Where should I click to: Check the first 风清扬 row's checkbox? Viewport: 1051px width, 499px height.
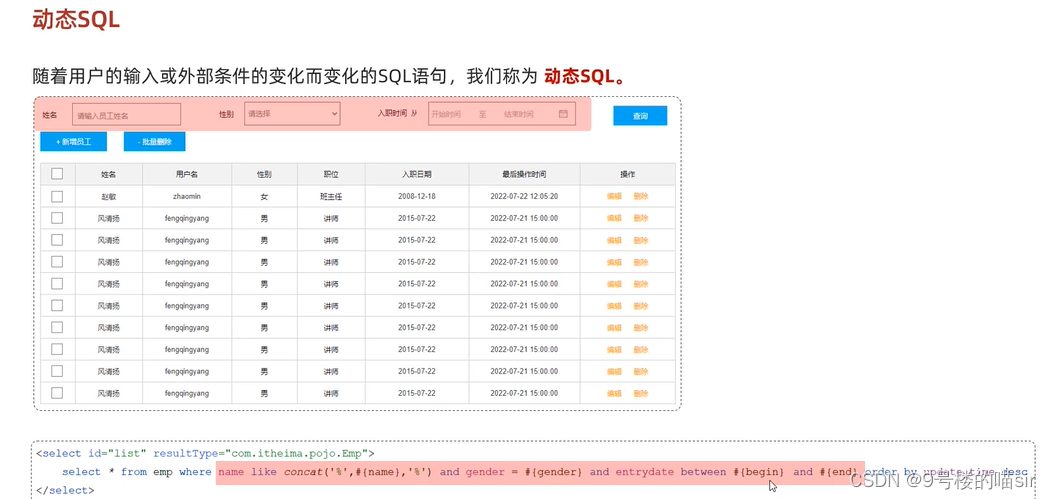(x=57, y=218)
